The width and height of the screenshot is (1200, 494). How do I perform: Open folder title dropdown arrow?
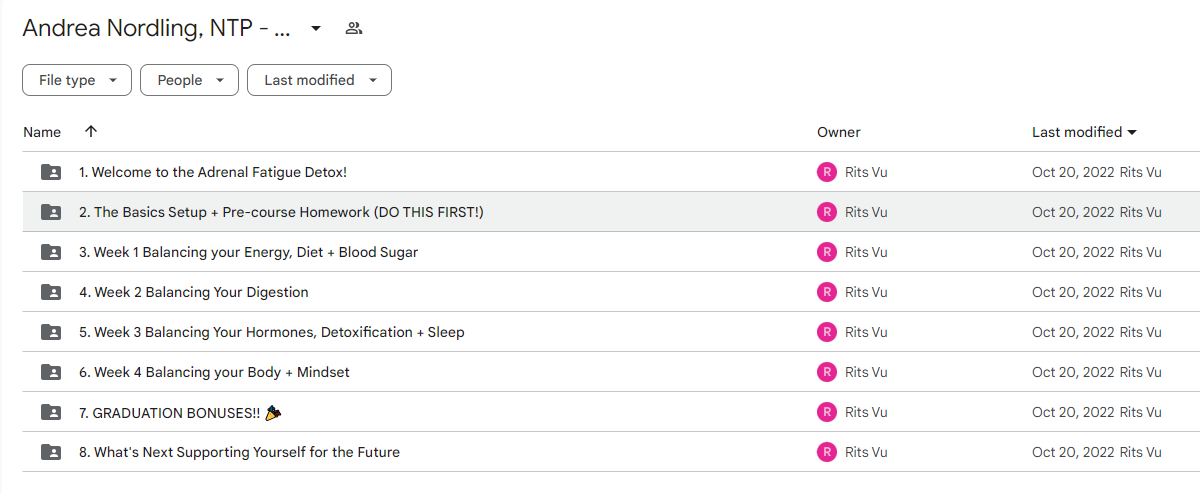[x=316, y=28]
